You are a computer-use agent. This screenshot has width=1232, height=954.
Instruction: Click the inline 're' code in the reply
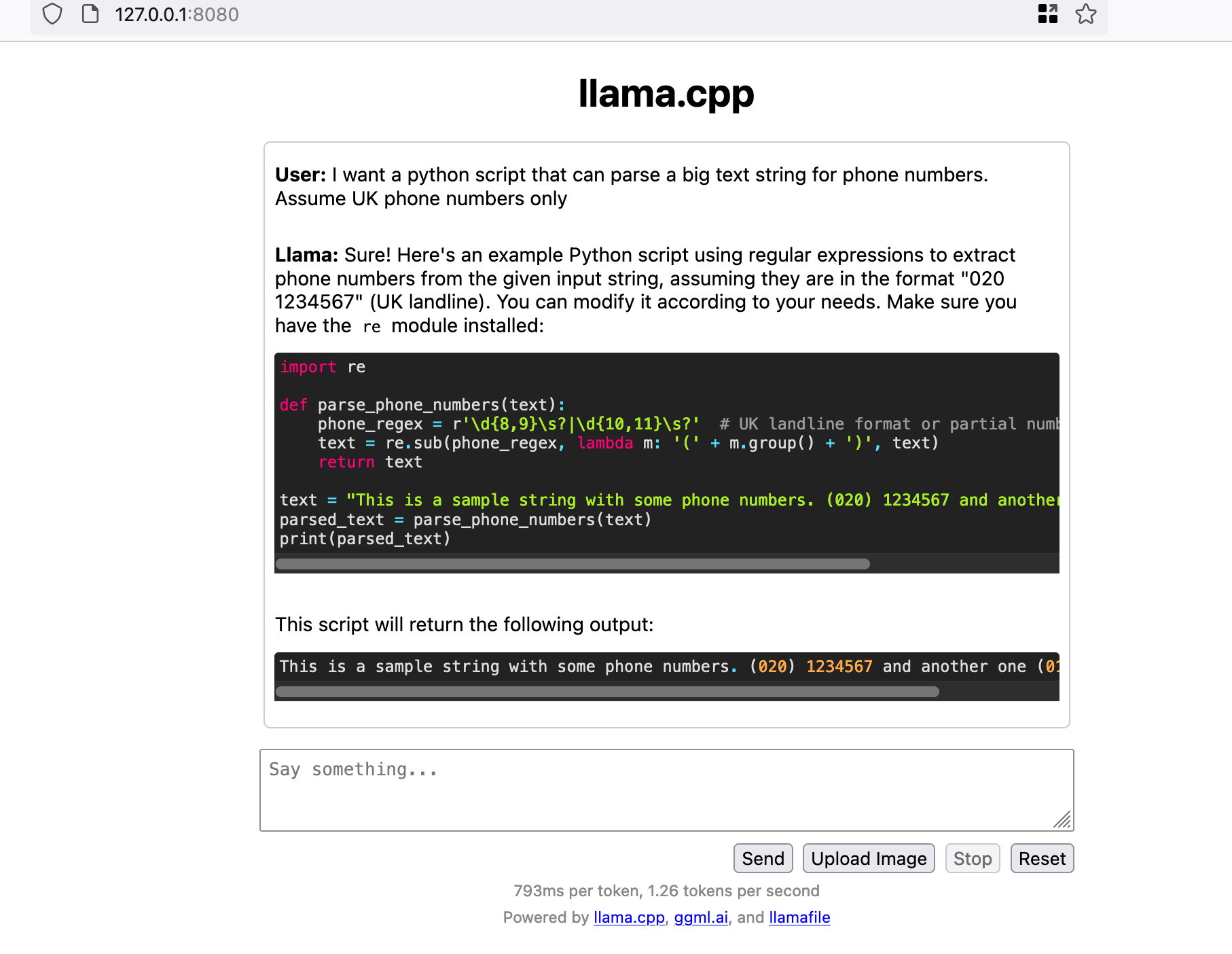(x=372, y=327)
